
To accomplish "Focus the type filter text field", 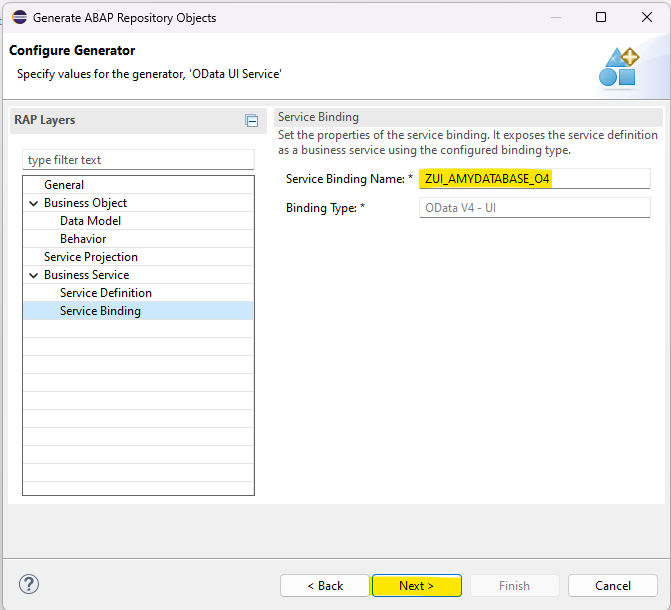I will pyautogui.click(x=138, y=160).
